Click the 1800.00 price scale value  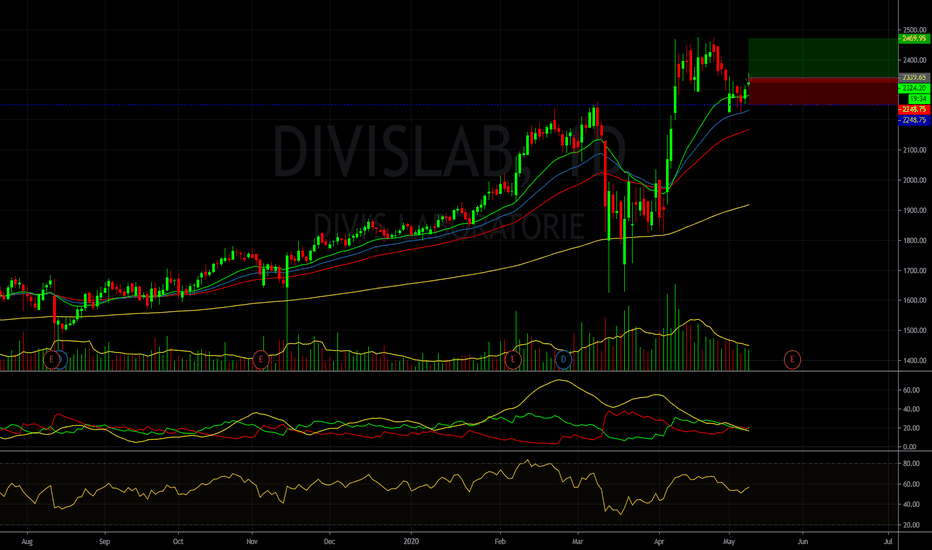915,241
